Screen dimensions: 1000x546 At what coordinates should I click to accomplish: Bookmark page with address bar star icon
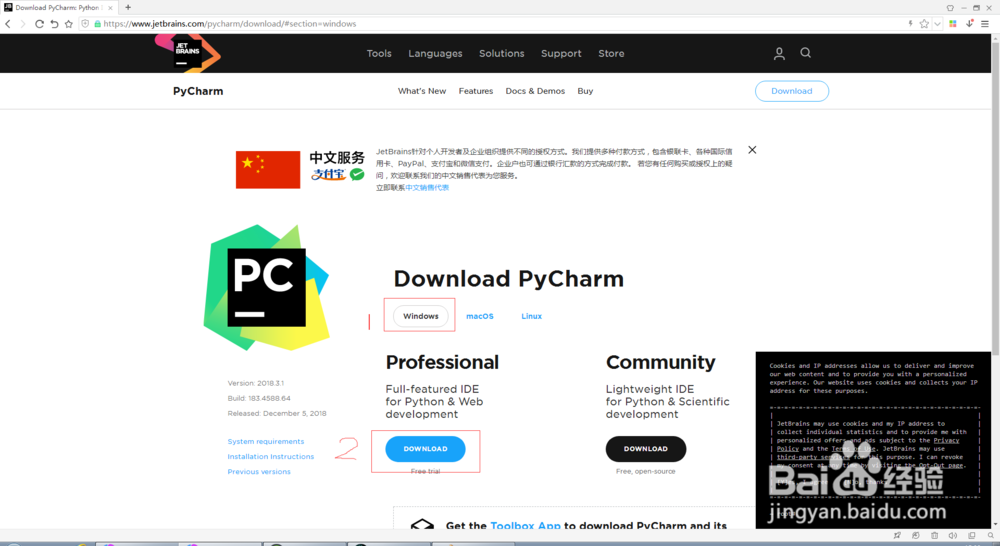click(924, 24)
